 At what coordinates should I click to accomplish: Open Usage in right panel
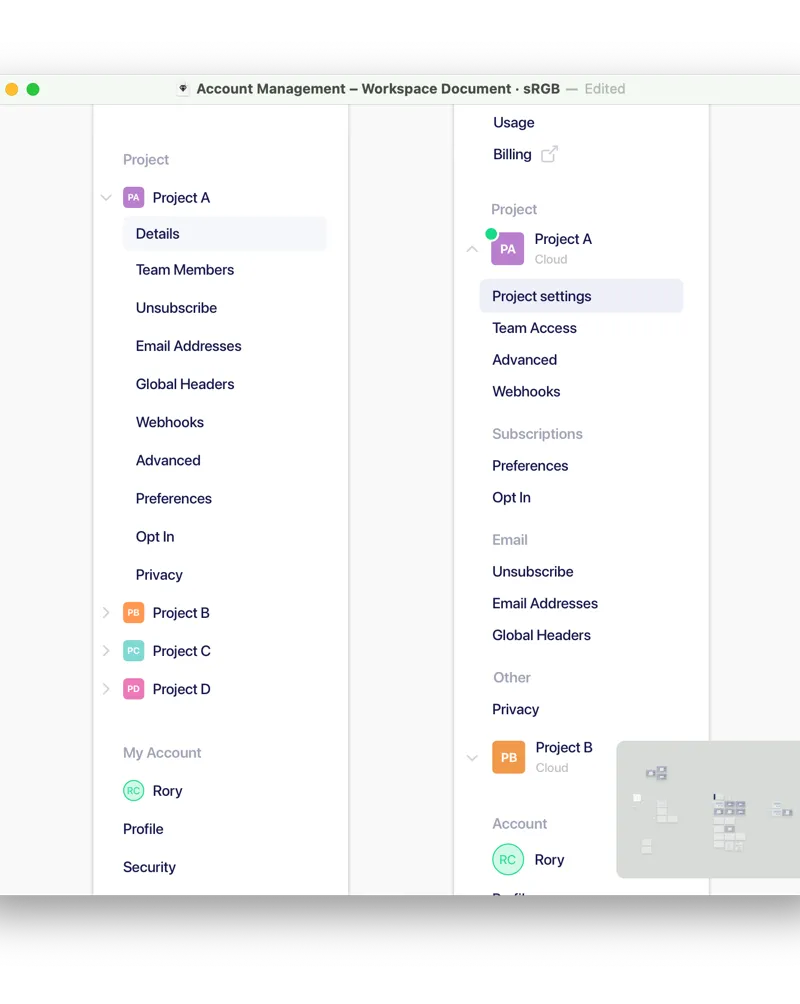514,122
